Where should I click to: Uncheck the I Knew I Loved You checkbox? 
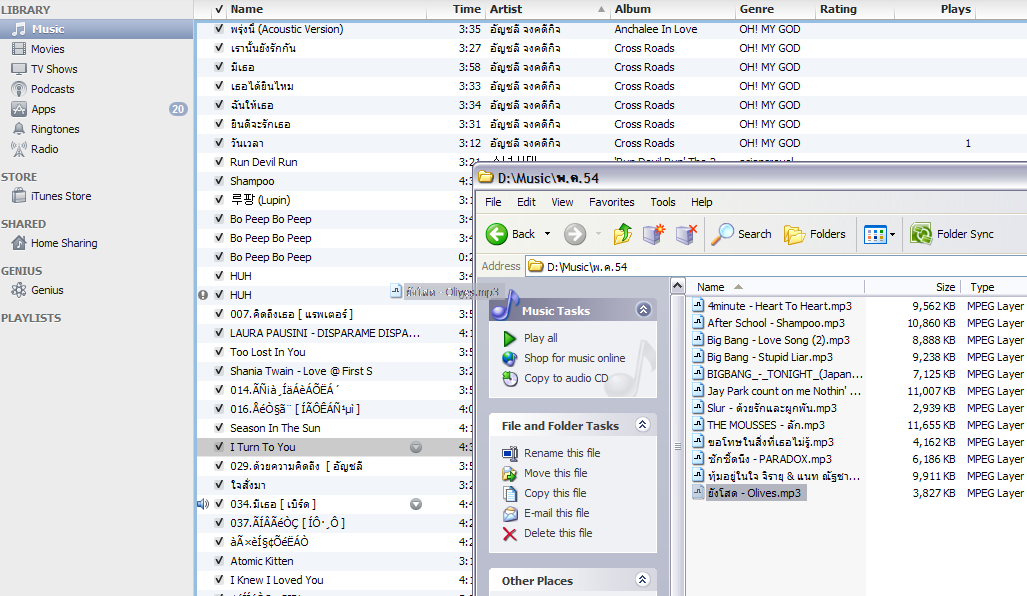point(219,580)
